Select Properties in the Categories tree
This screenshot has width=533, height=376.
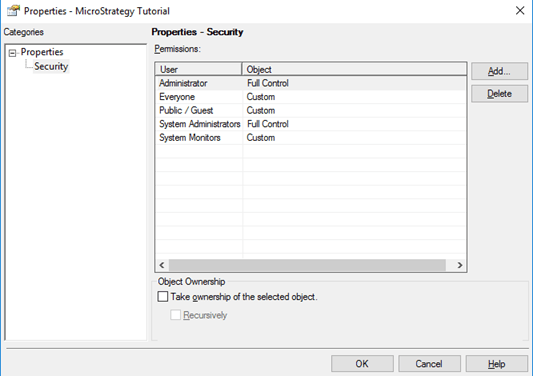click(x=42, y=52)
